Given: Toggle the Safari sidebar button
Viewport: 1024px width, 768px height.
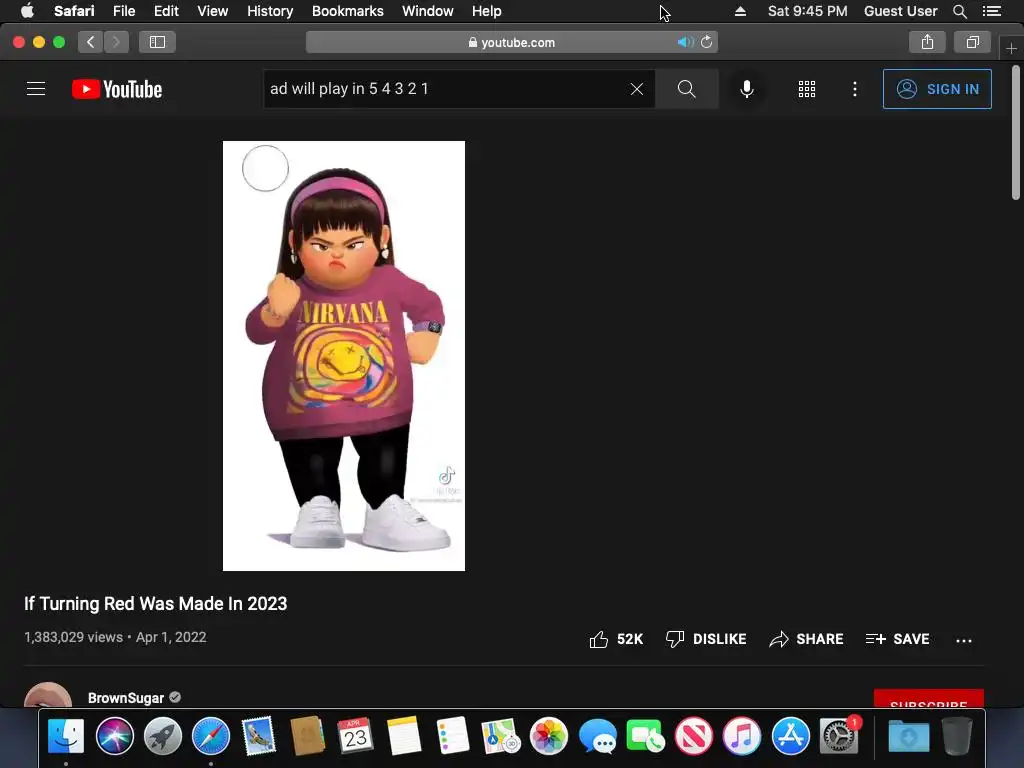Looking at the screenshot, I should (157, 42).
